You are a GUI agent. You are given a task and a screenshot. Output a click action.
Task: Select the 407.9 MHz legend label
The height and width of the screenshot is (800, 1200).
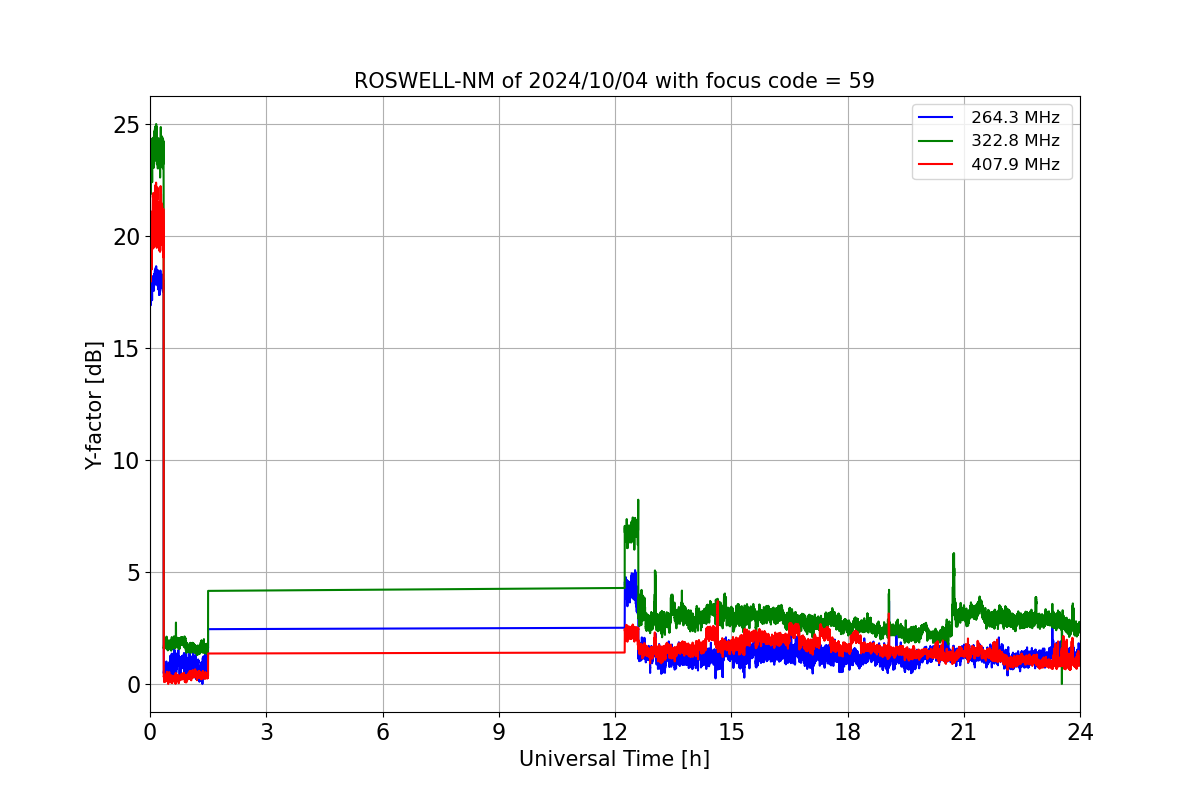tap(1015, 165)
